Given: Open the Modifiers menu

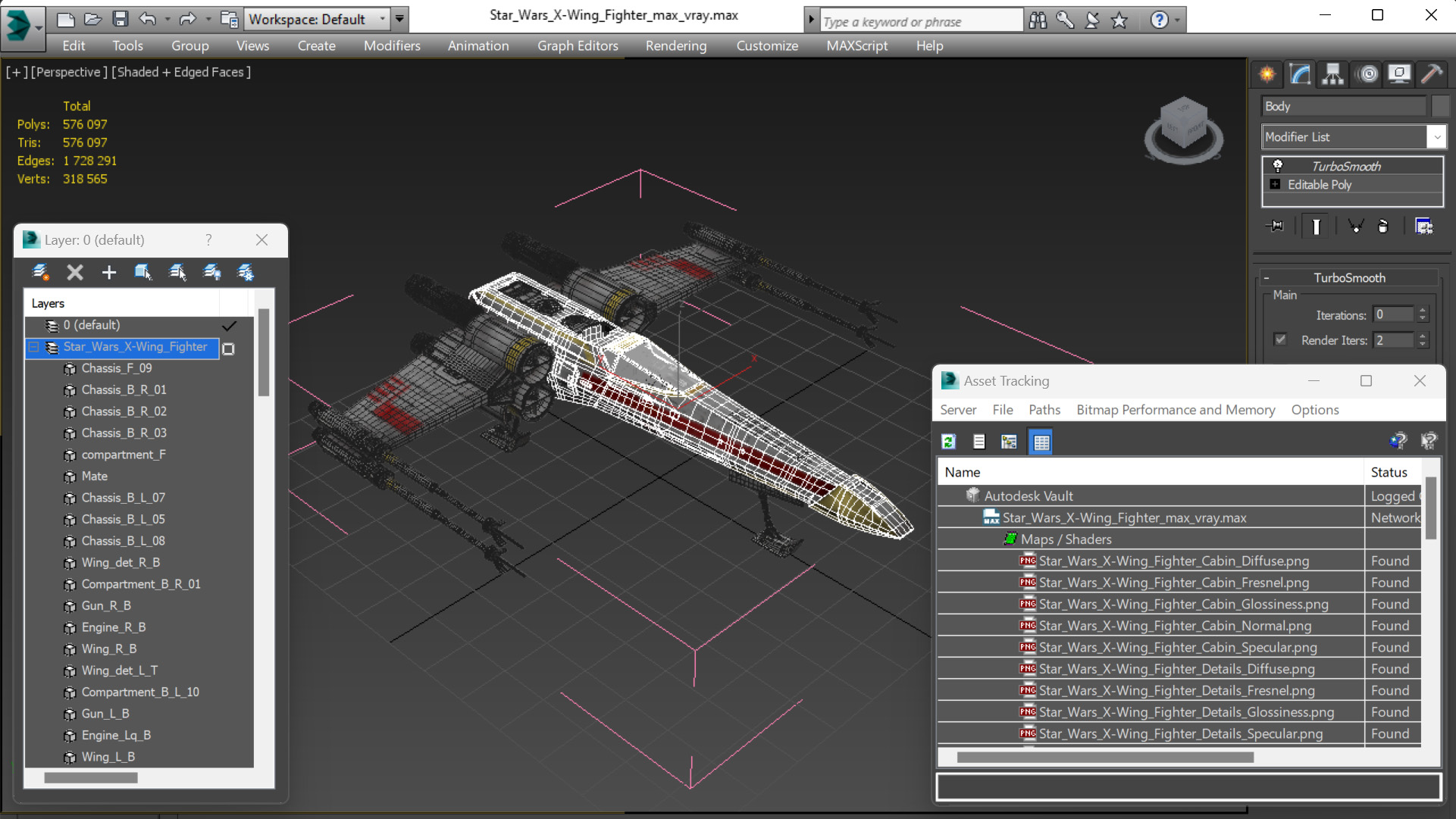Looking at the screenshot, I should (392, 46).
